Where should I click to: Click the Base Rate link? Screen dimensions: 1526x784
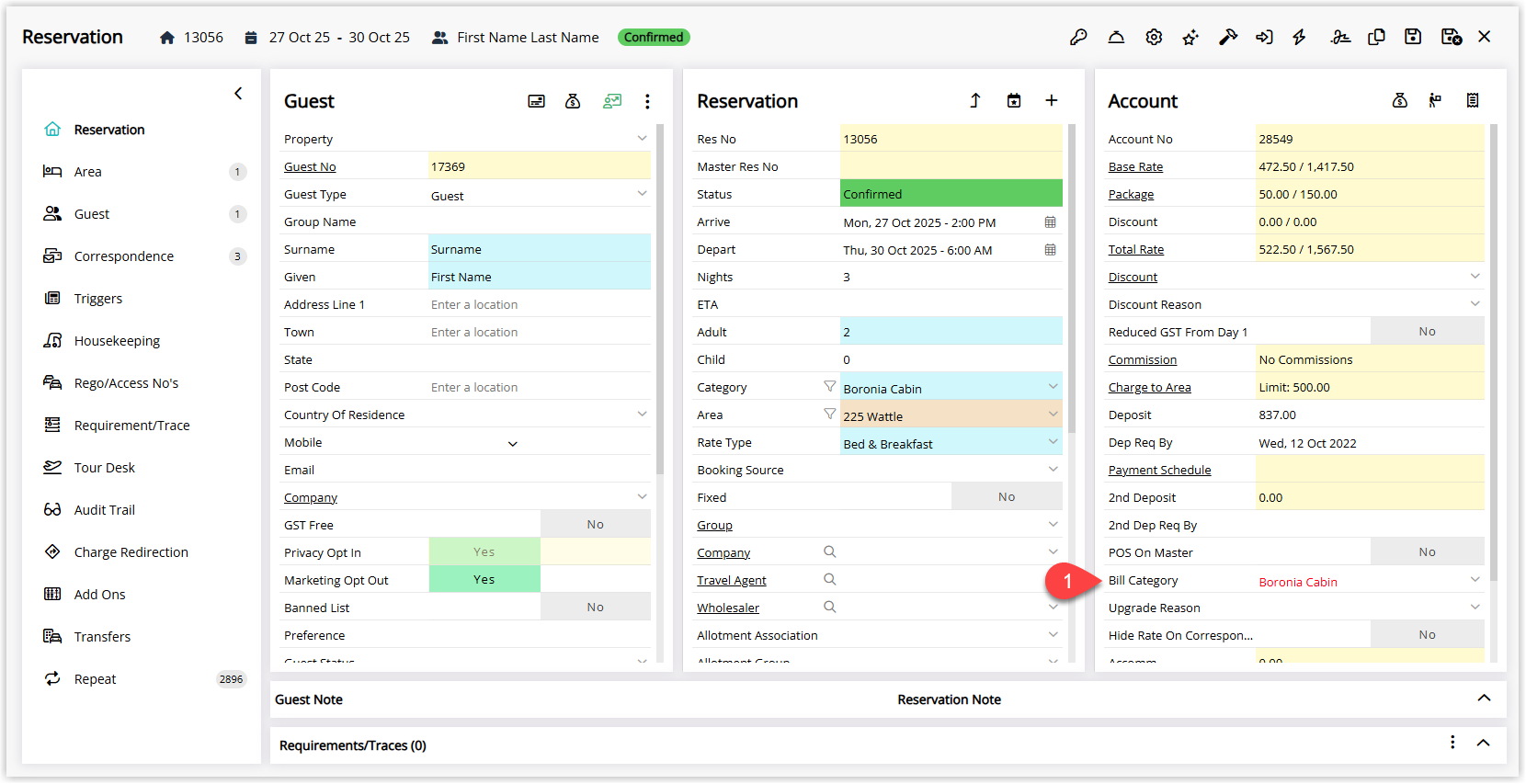[1135, 166]
